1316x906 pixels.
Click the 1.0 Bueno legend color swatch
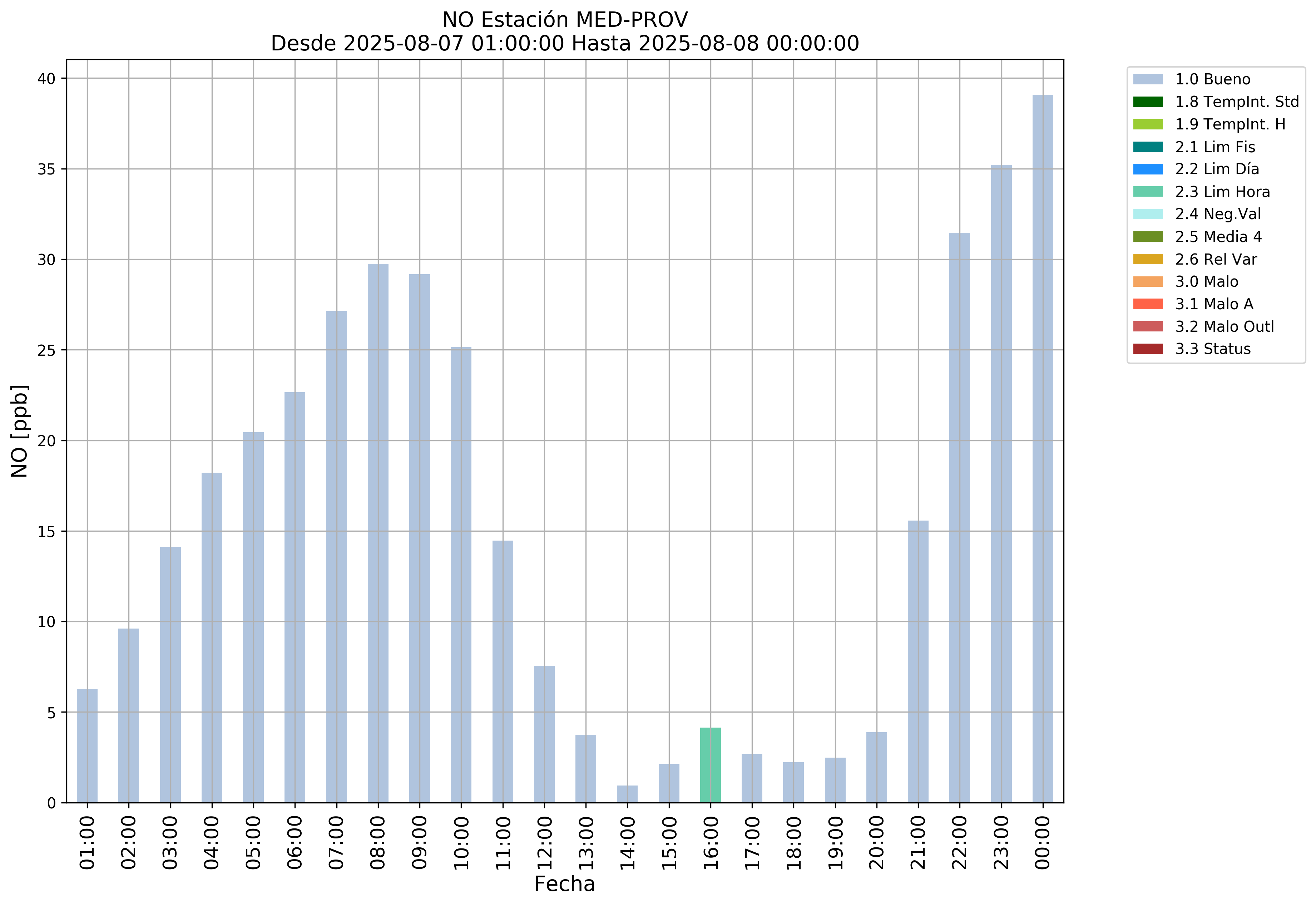tap(1147, 79)
